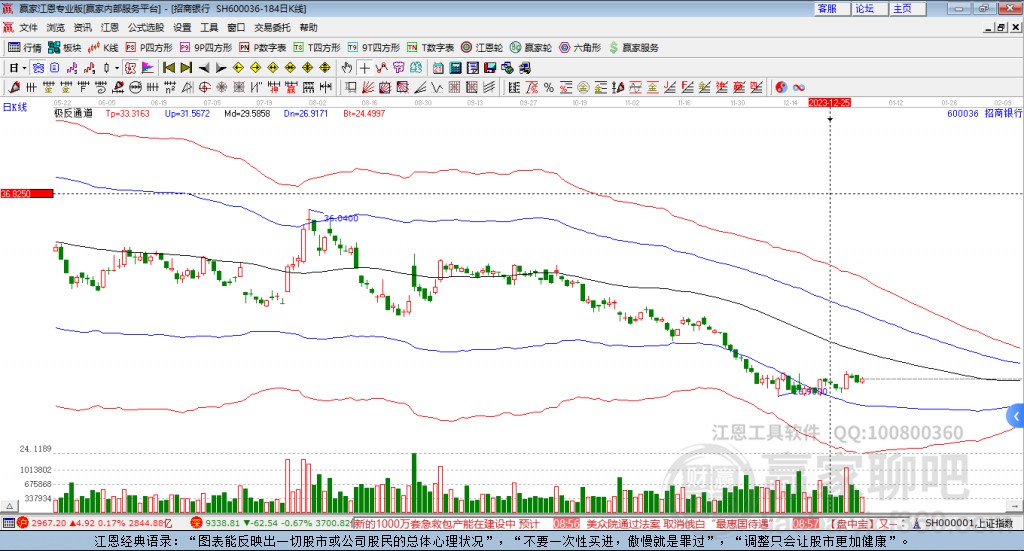Click the 招商银行 stock name
This screenshot has width=1024, height=551.
[x=1003, y=113]
